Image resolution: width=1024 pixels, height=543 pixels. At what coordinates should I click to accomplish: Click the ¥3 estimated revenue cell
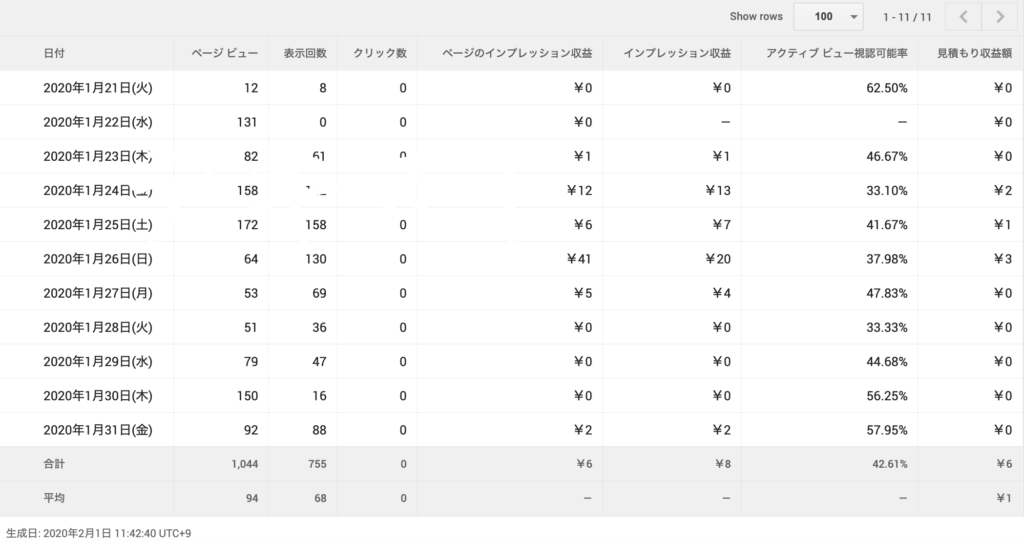pyautogui.click(x=1002, y=259)
